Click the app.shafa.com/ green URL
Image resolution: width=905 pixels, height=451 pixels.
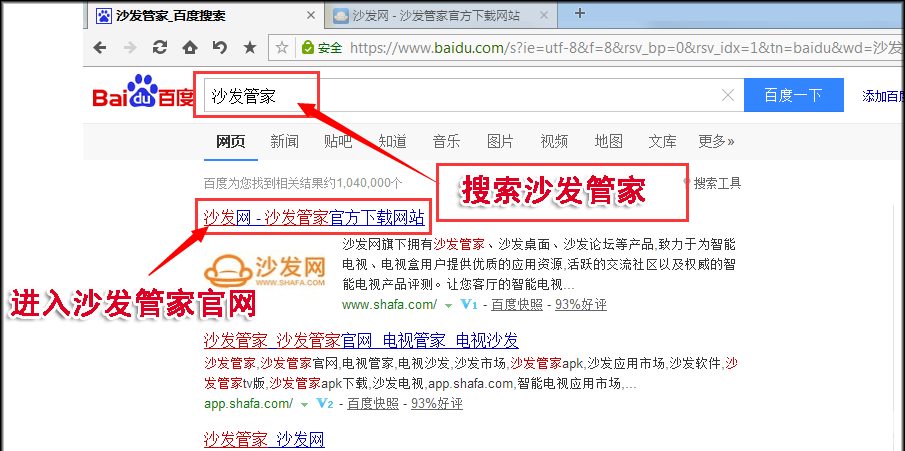click(249, 404)
